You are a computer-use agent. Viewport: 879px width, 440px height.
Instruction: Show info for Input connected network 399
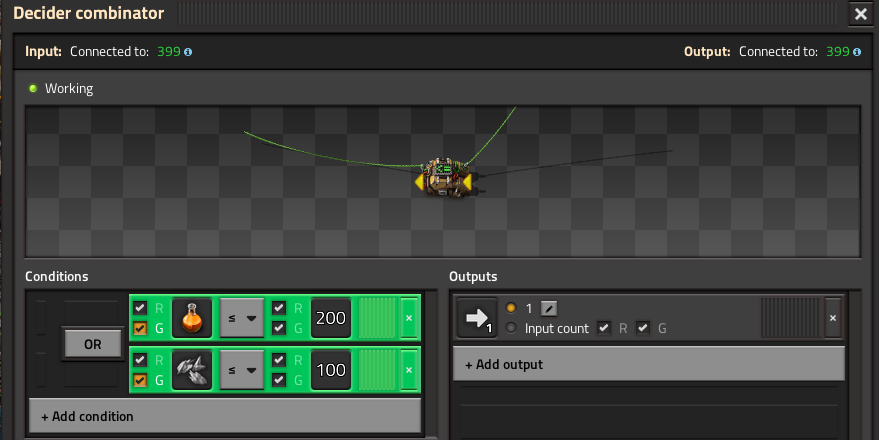point(188,52)
